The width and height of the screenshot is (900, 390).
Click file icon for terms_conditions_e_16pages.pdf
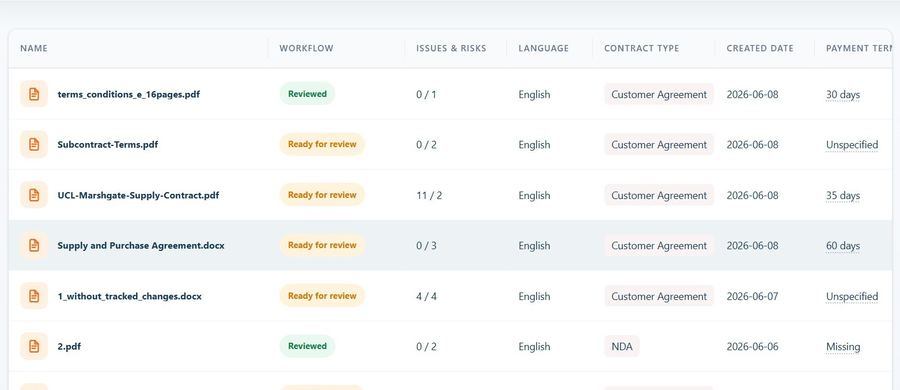click(x=34, y=94)
